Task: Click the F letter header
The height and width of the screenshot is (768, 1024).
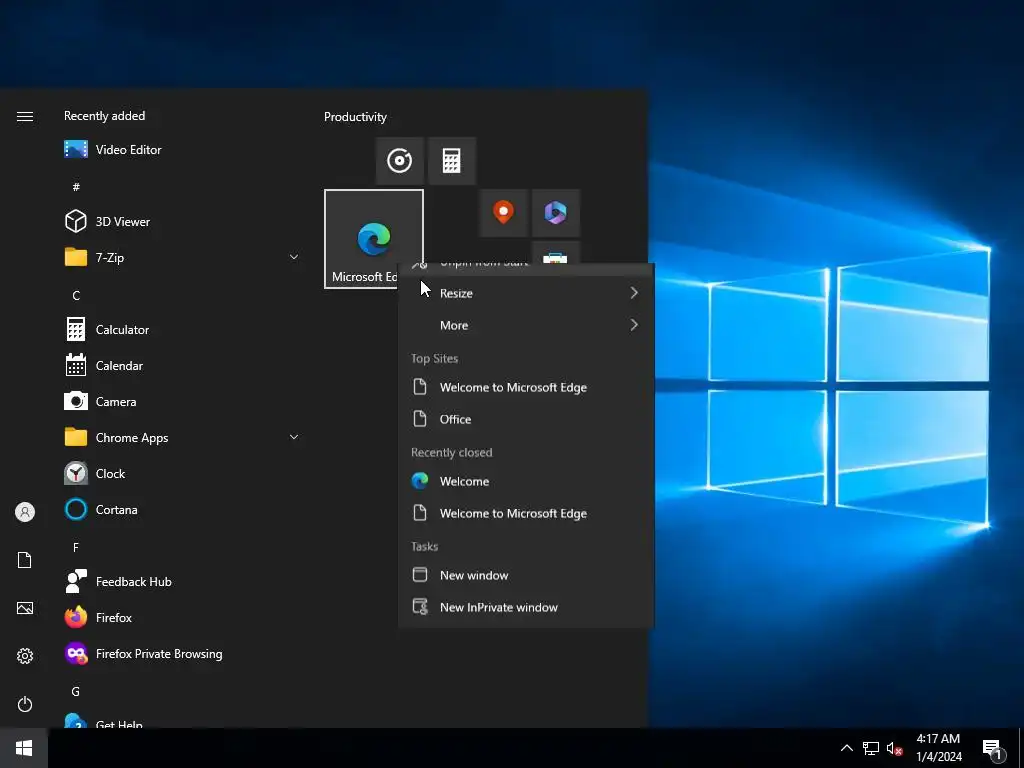Action: tap(76, 547)
